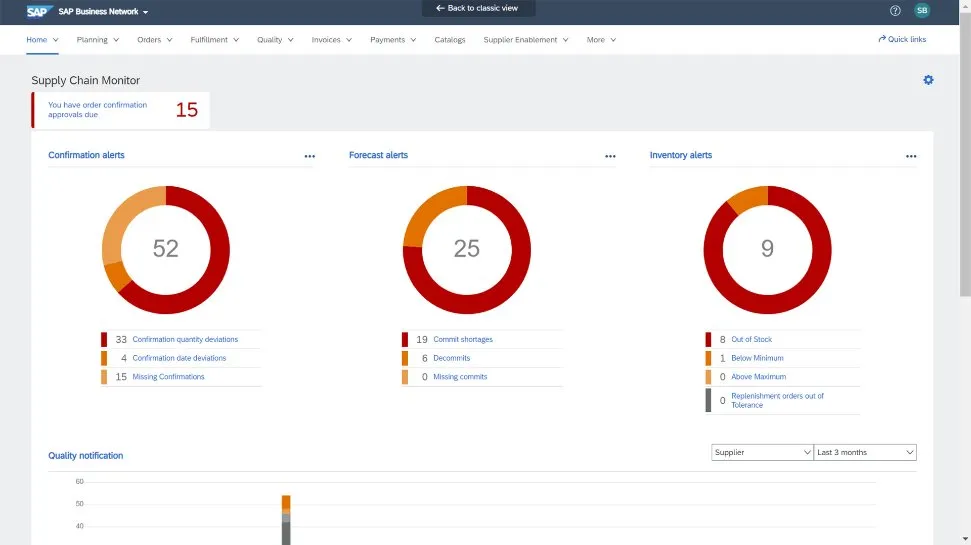Click the SAP logo icon

pos(38,11)
